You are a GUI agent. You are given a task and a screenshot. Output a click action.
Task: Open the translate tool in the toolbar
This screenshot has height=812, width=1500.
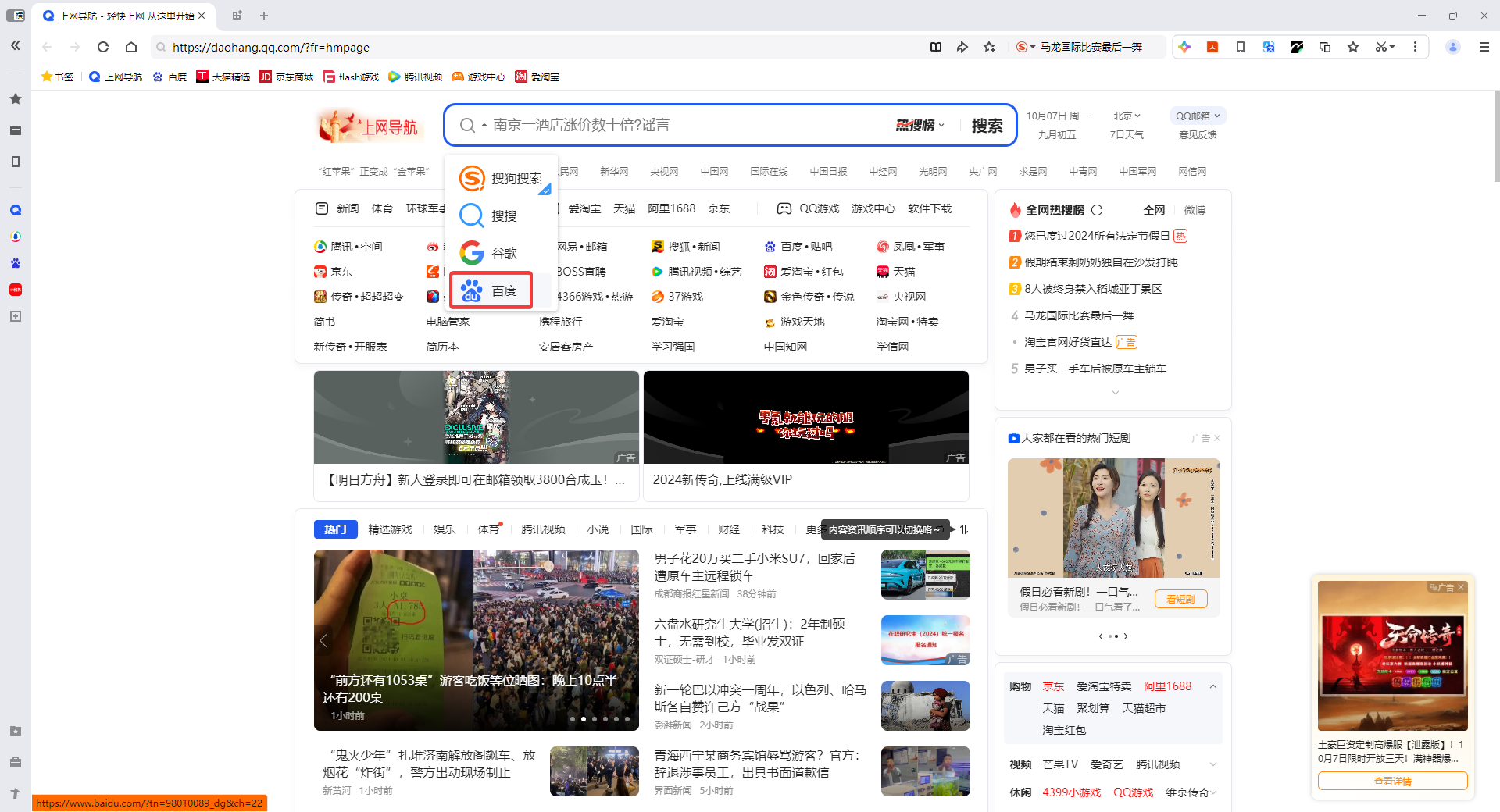point(1269,47)
